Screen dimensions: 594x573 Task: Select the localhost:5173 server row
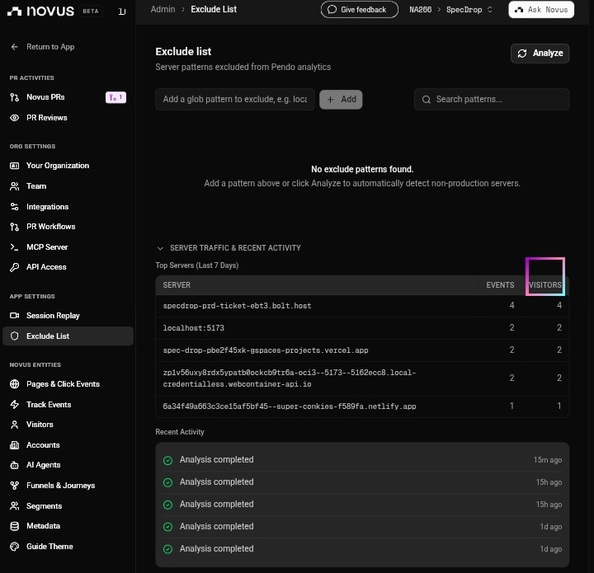click(362, 328)
